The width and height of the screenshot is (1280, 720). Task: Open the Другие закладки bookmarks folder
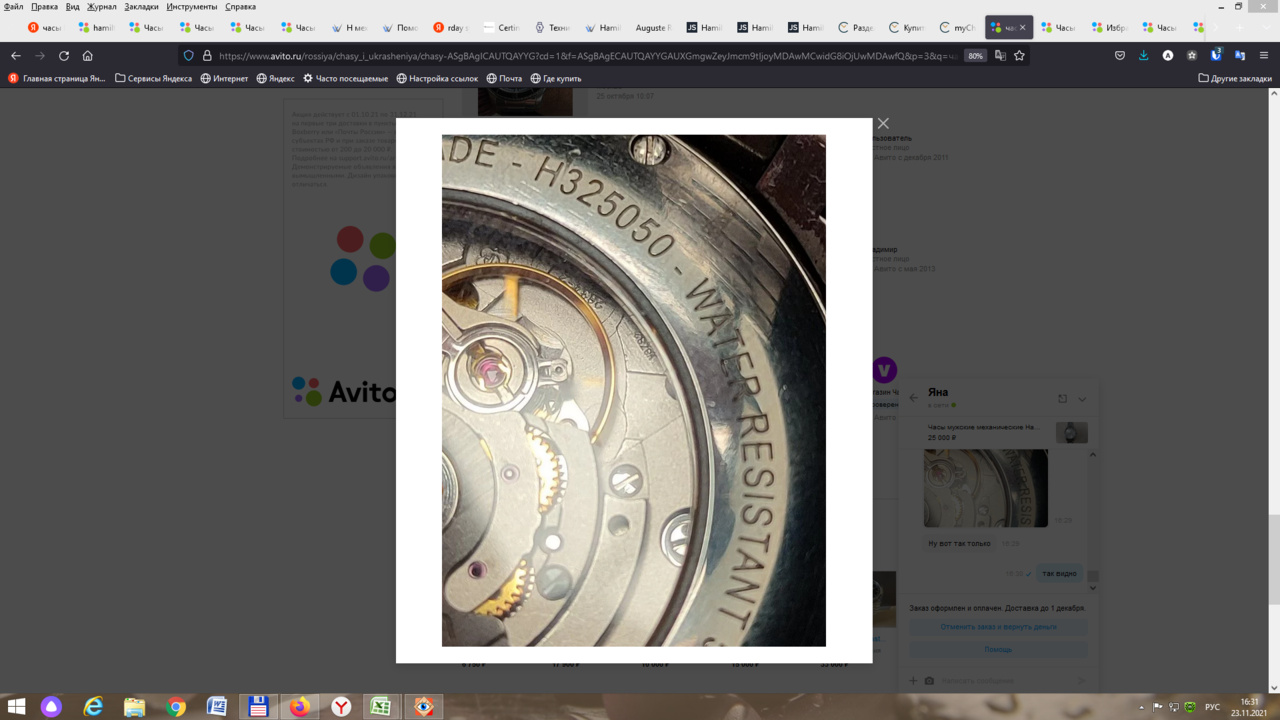pyautogui.click(x=1235, y=78)
